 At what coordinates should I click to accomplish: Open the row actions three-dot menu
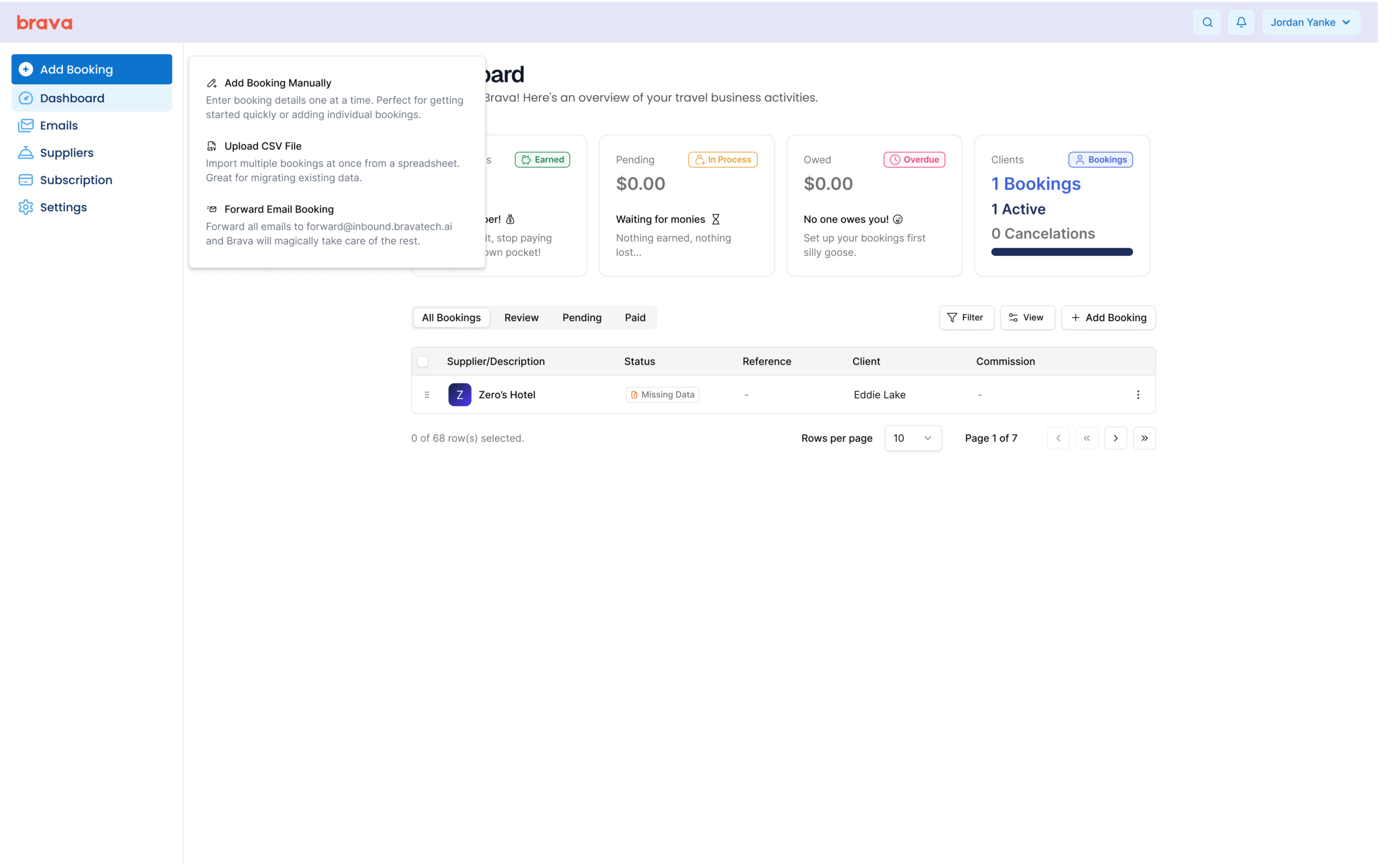[x=1137, y=394]
